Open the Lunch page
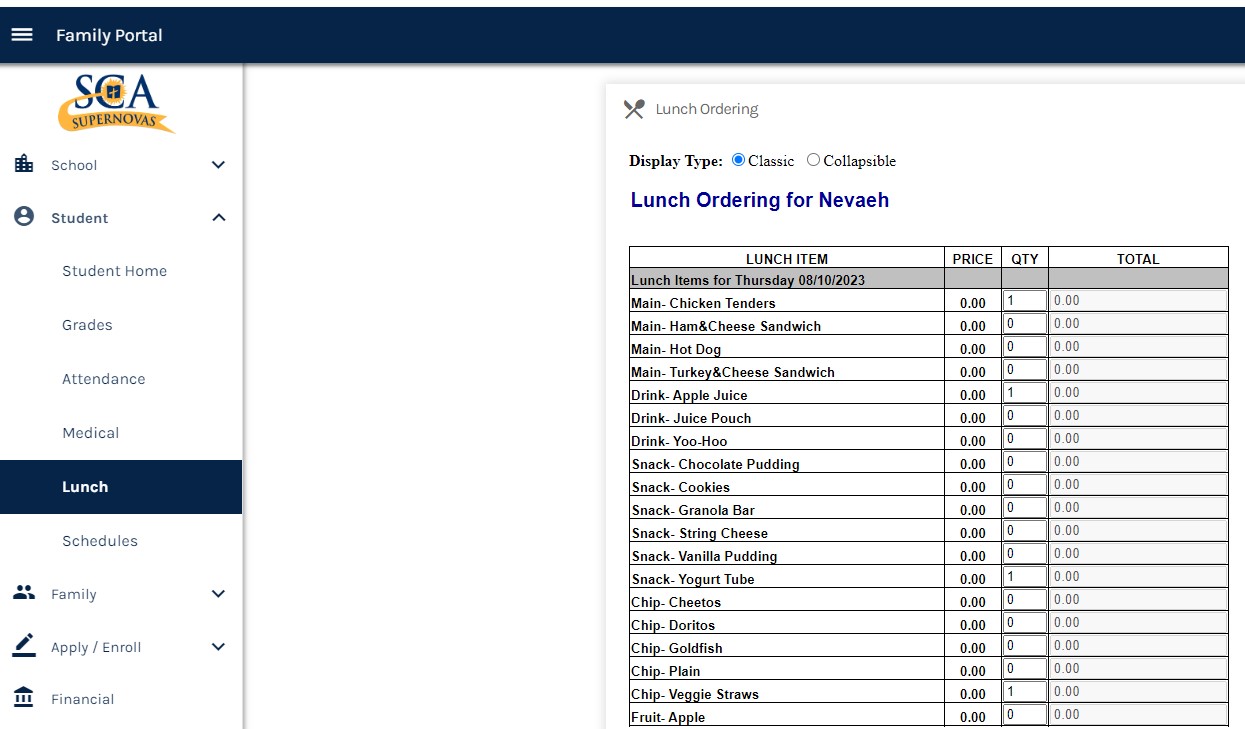Image resolution: width=1245 pixels, height=729 pixels. point(121,487)
